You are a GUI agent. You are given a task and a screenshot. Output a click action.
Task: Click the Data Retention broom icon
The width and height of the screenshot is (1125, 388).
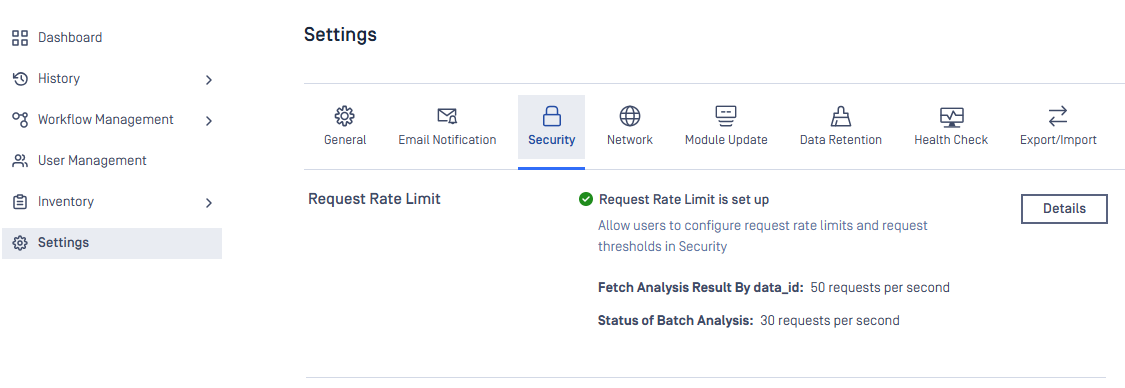[x=840, y=115]
